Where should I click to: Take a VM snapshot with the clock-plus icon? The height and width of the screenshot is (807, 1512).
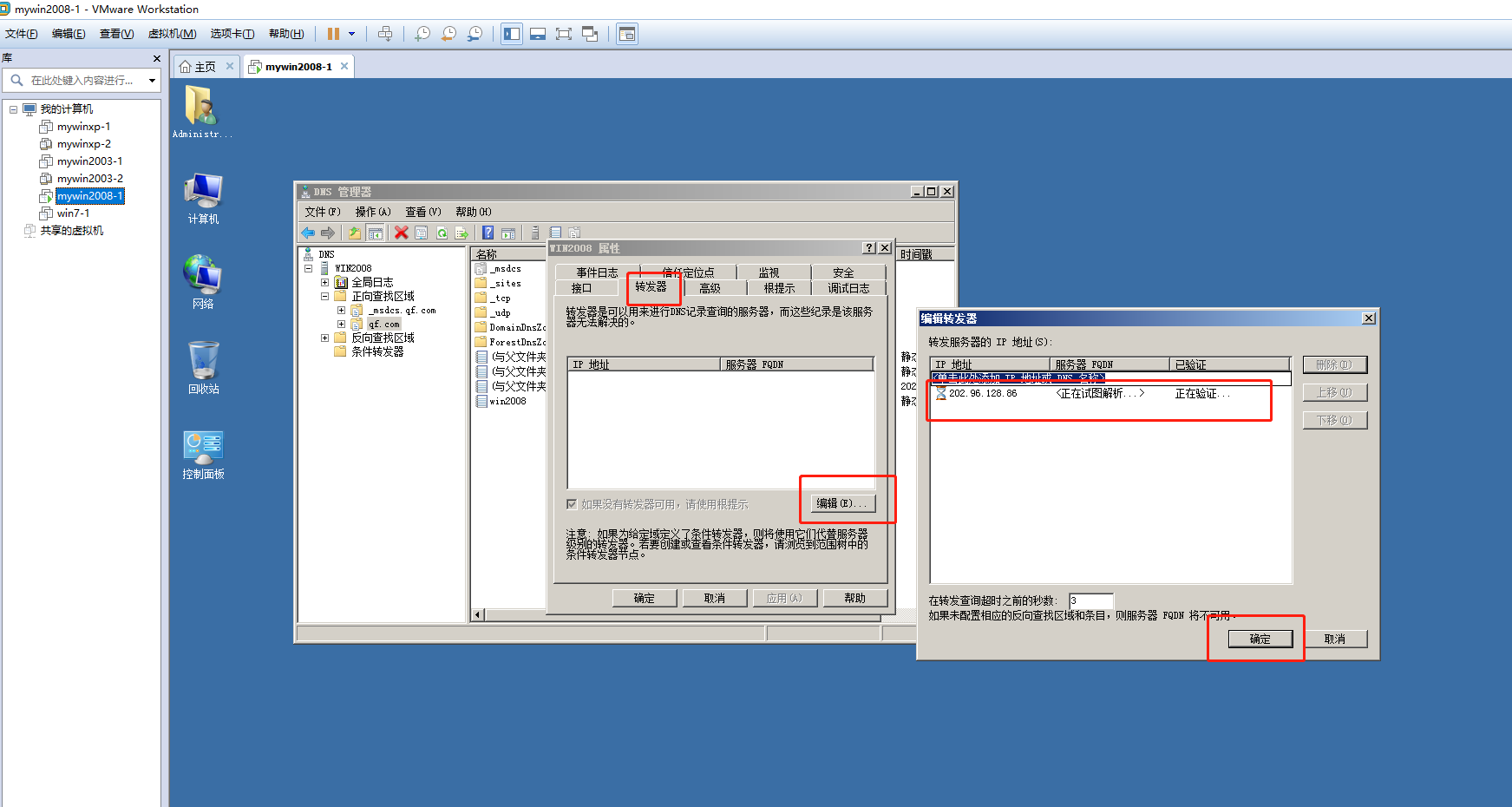[x=422, y=34]
